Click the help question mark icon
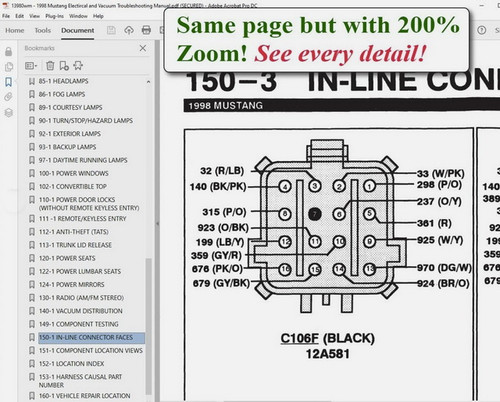The image size is (500, 402). click(x=481, y=30)
